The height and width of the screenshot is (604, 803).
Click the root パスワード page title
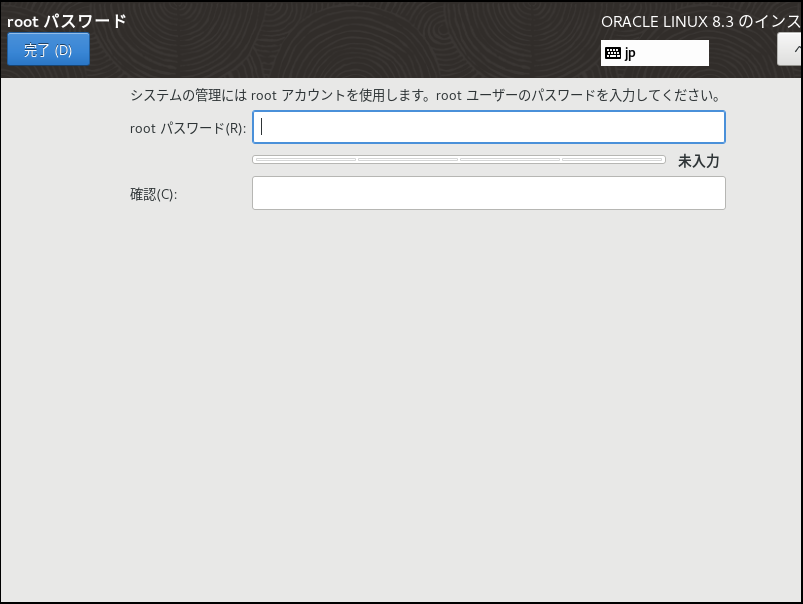[x=67, y=21]
